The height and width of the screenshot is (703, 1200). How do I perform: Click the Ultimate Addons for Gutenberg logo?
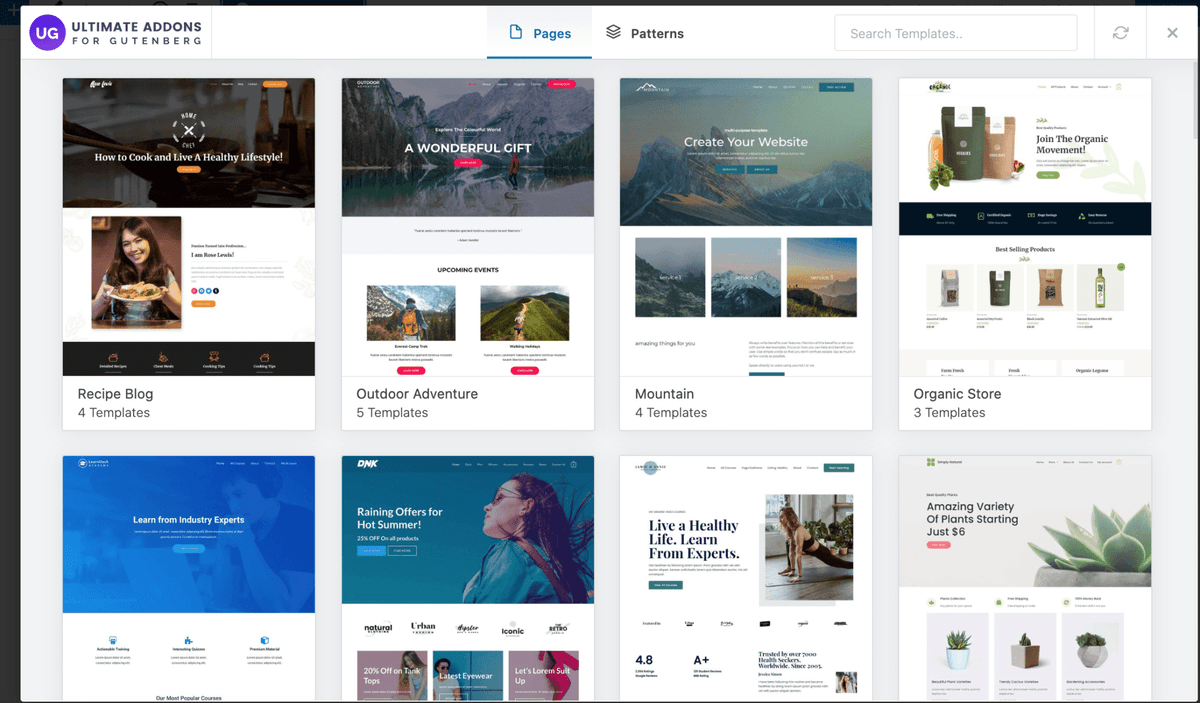pos(116,33)
